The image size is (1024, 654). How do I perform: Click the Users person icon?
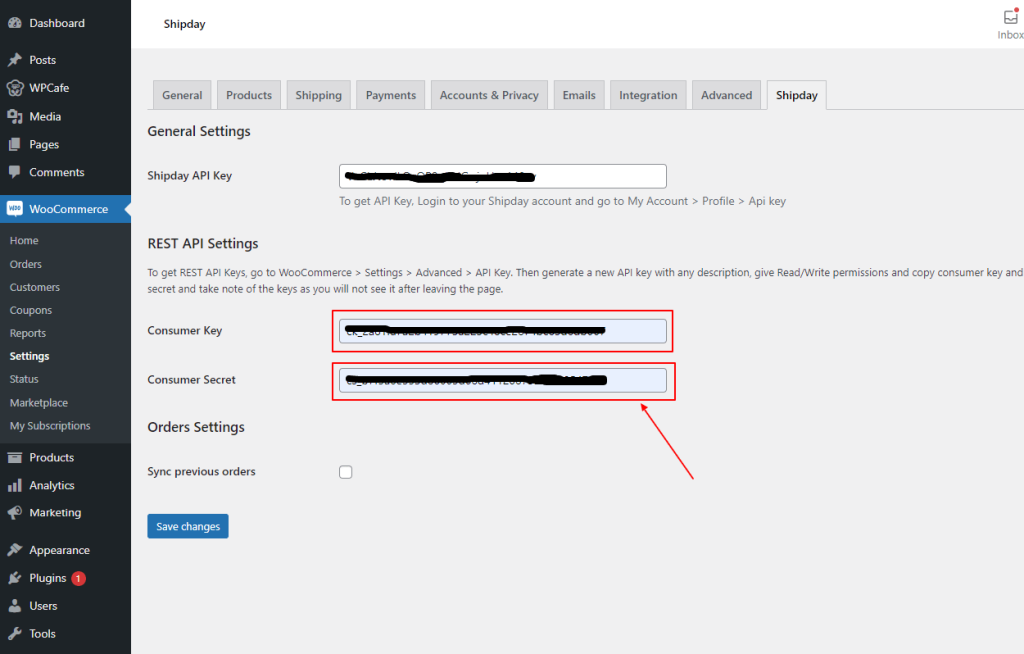click(x=14, y=606)
